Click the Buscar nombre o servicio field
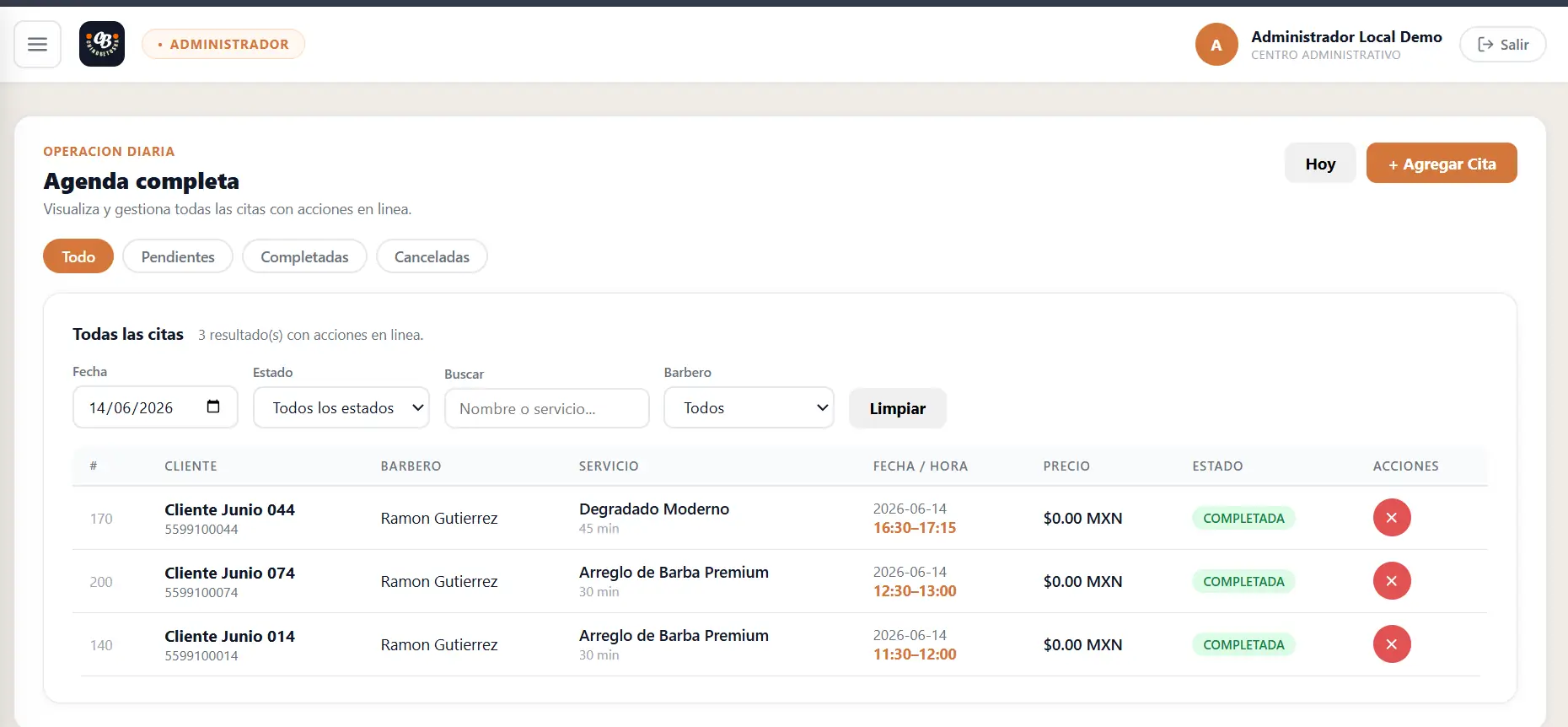This screenshot has width=1568, height=727. [x=547, y=408]
